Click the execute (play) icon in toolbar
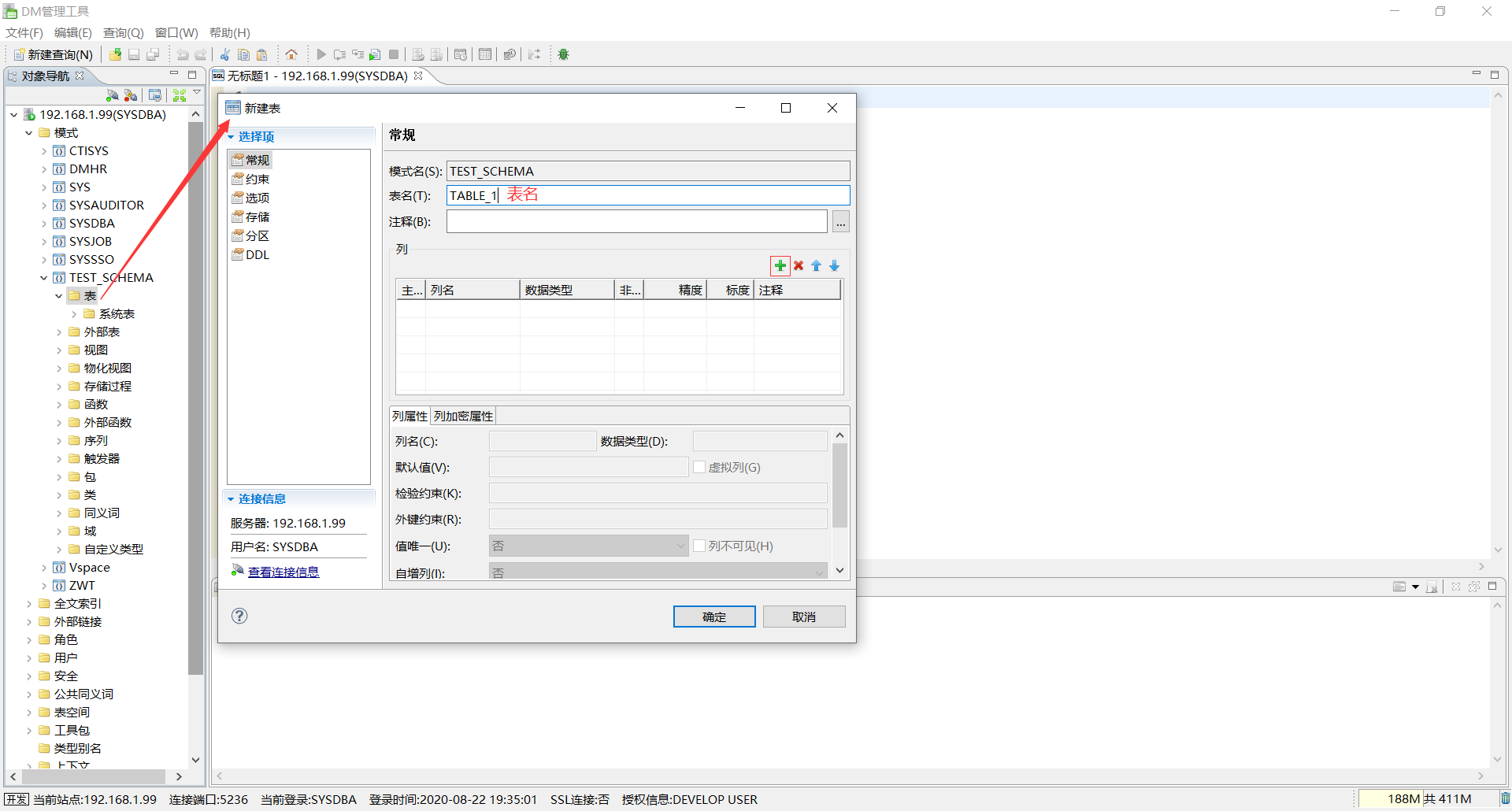Image resolution: width=1512 pixels, height=811 pixels. (x=321, y=54)
